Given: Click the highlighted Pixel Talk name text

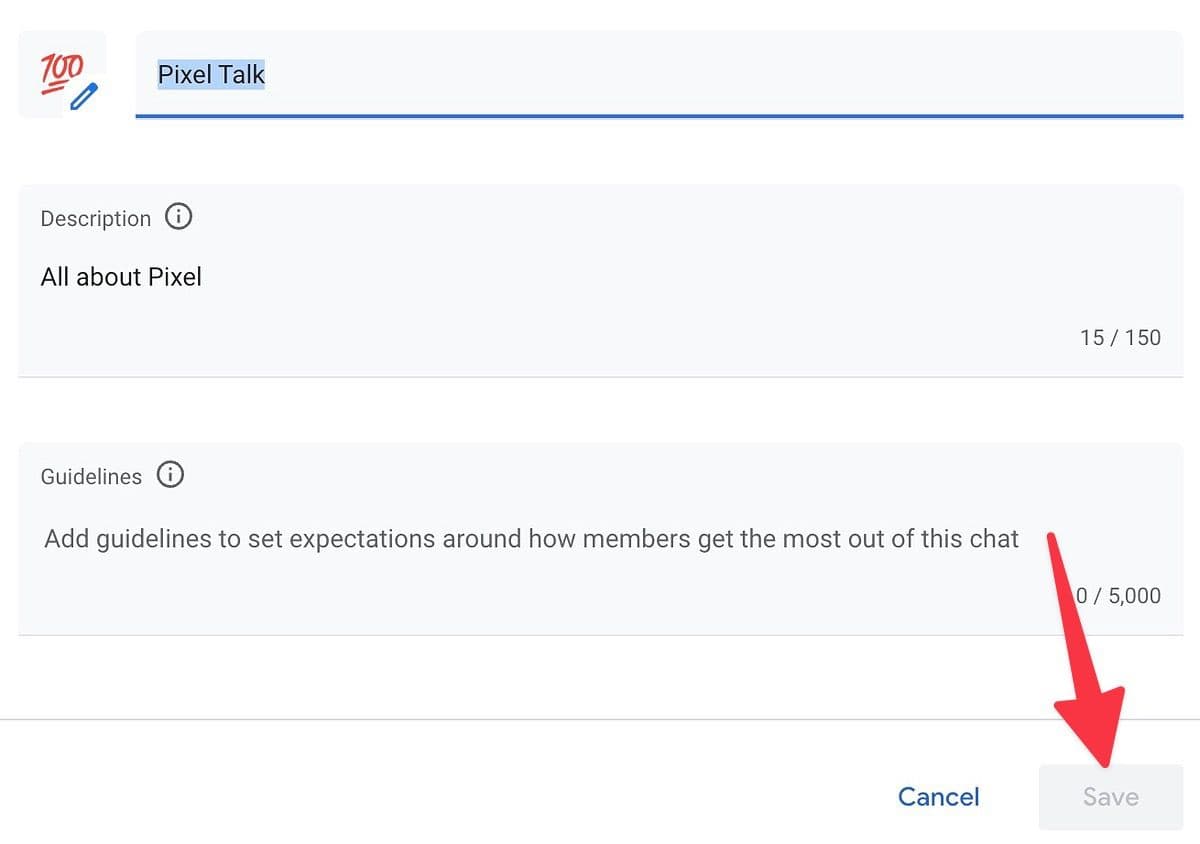Looking at the screenshot, I should coord(211,74).
